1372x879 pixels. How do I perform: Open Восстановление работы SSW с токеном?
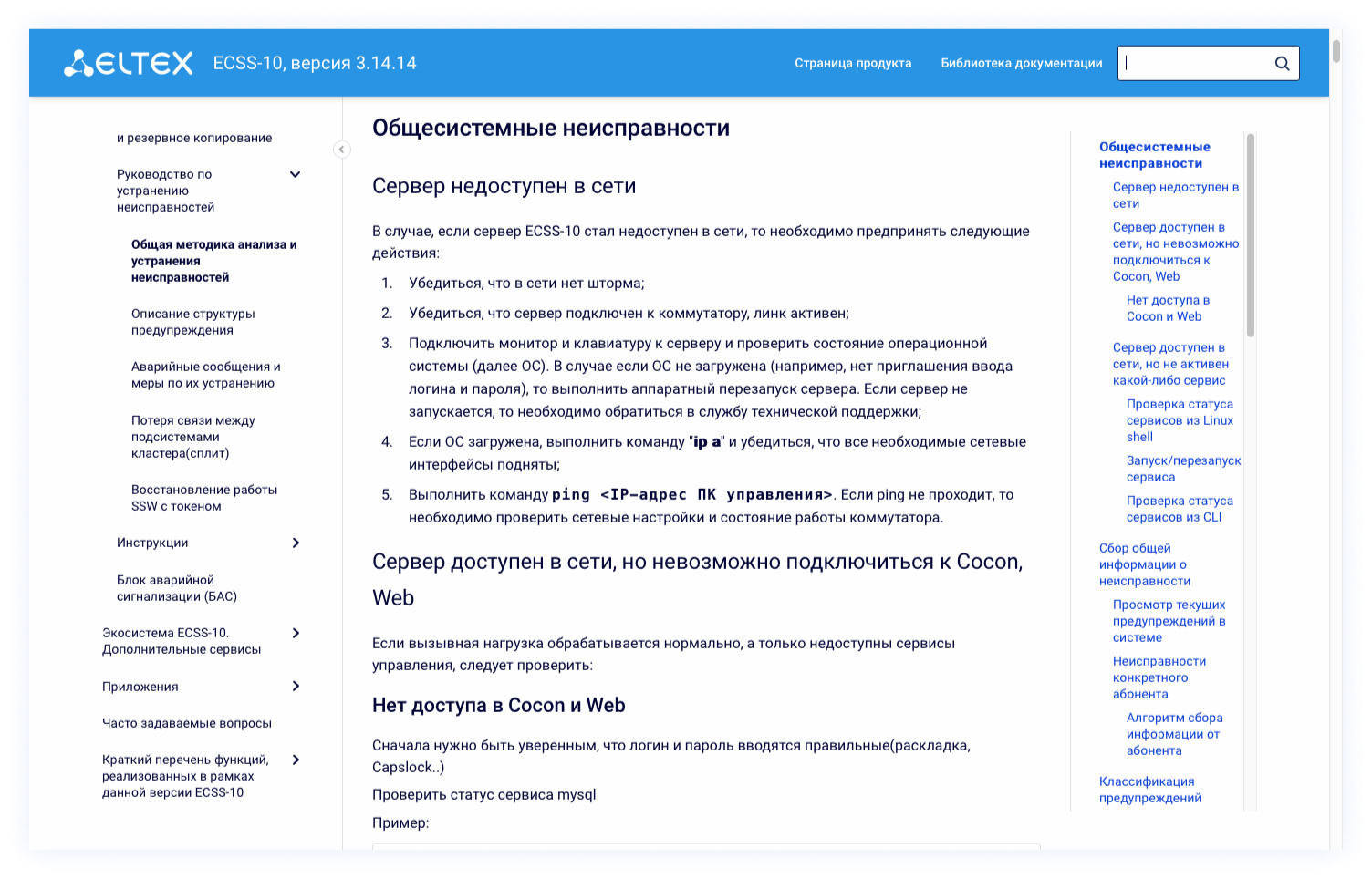click(204, 498)
